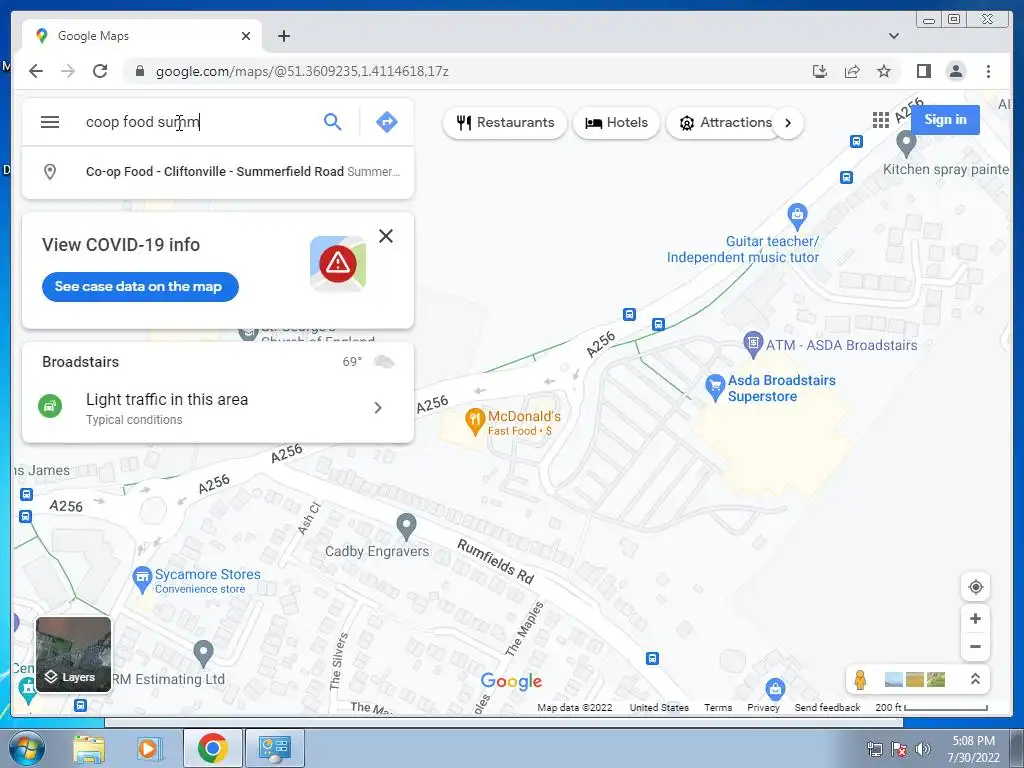Click the United States region link
This screenshot has width=1024, height=768.
659,707
